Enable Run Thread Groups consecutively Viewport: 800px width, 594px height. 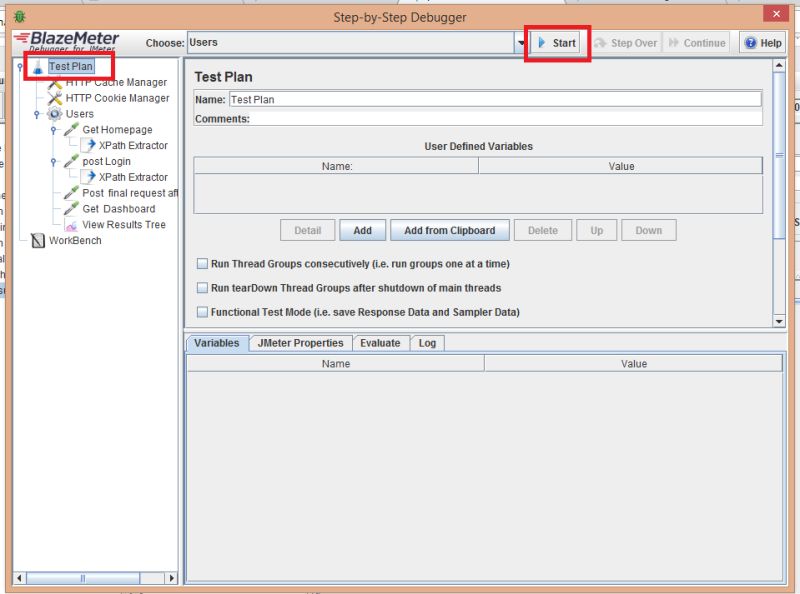click(202, 264)
